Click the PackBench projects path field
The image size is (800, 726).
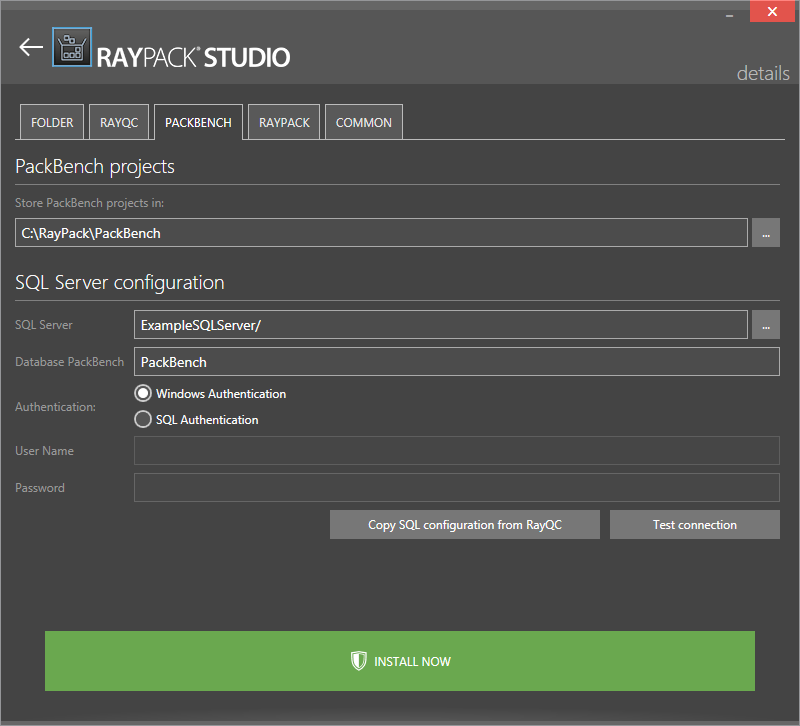point(381,233)
